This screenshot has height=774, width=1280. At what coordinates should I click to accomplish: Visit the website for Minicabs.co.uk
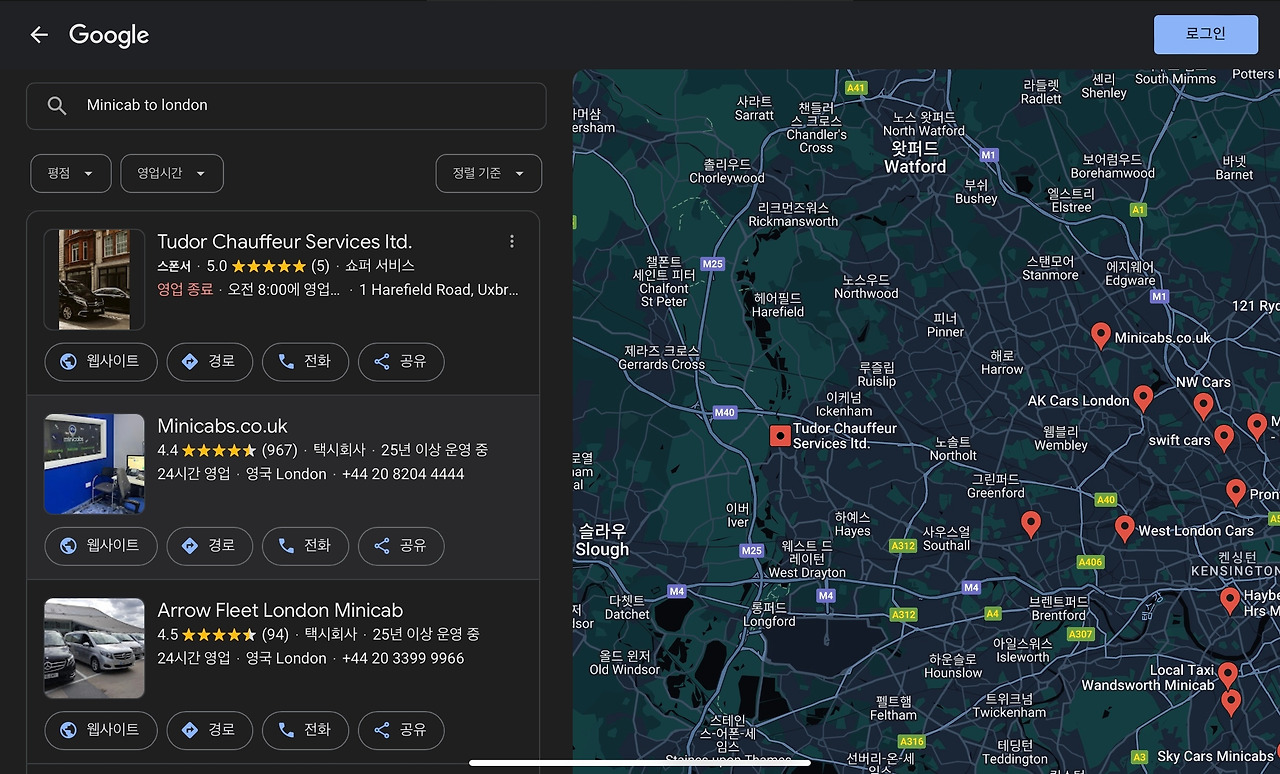click(x=101, y=546)
